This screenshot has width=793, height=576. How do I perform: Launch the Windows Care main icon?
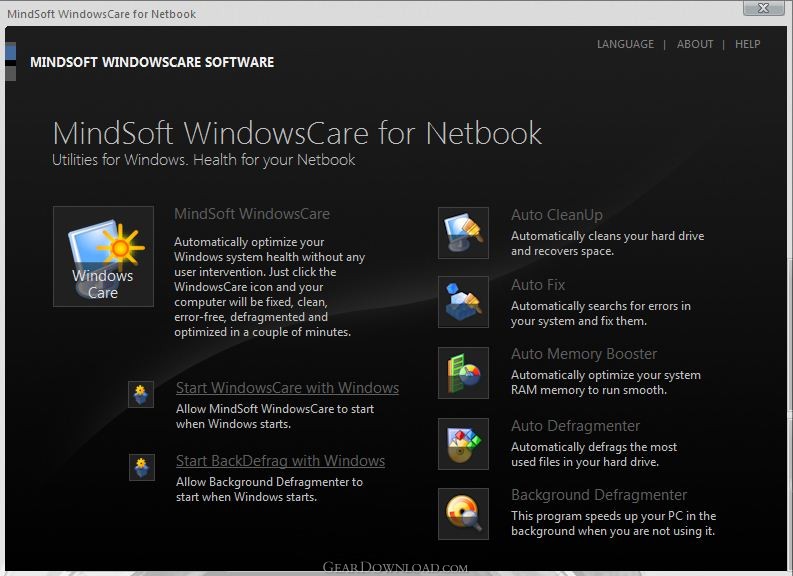[x=103, y=256]
